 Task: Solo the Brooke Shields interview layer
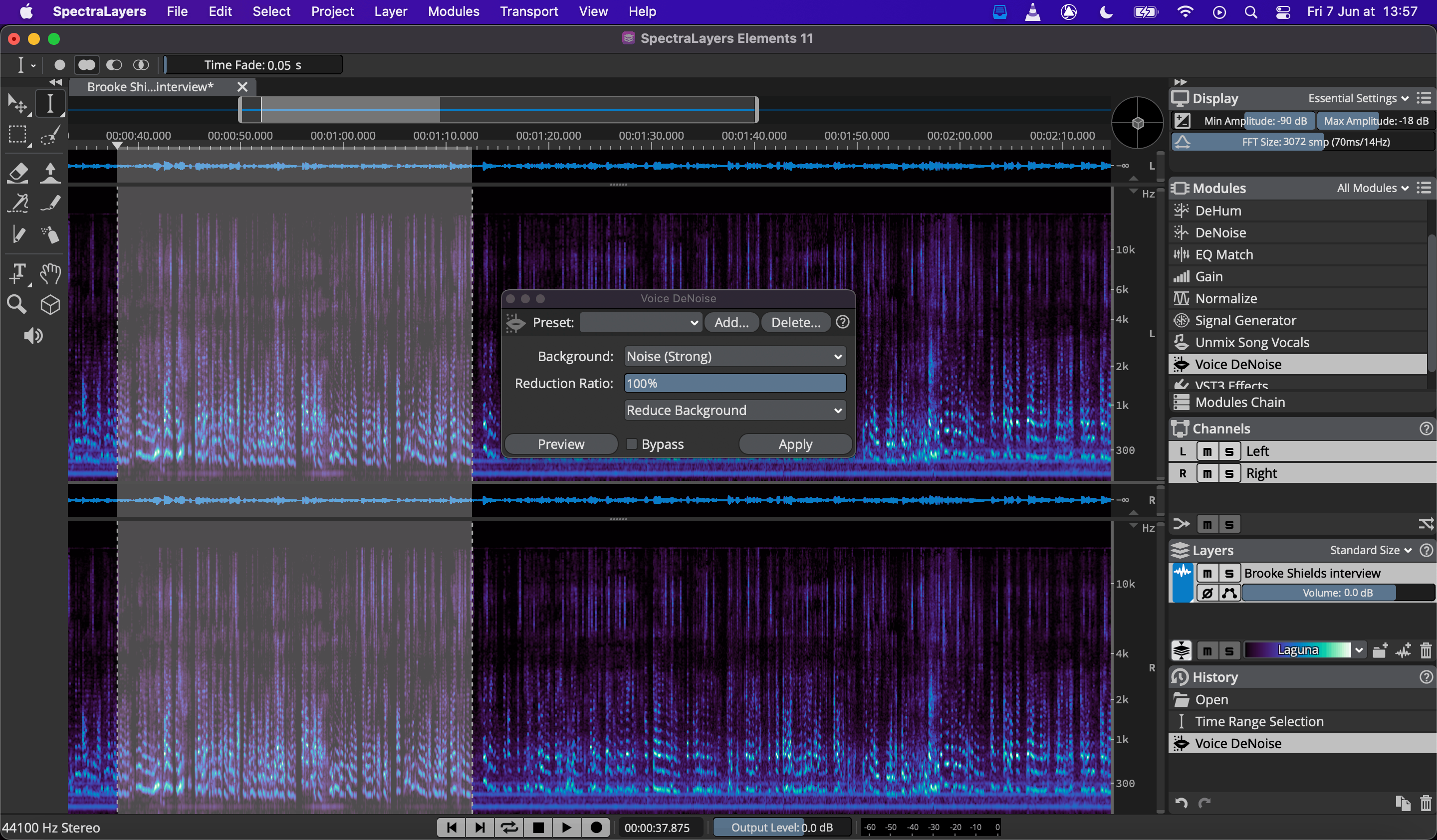(x=1229, y=573)
